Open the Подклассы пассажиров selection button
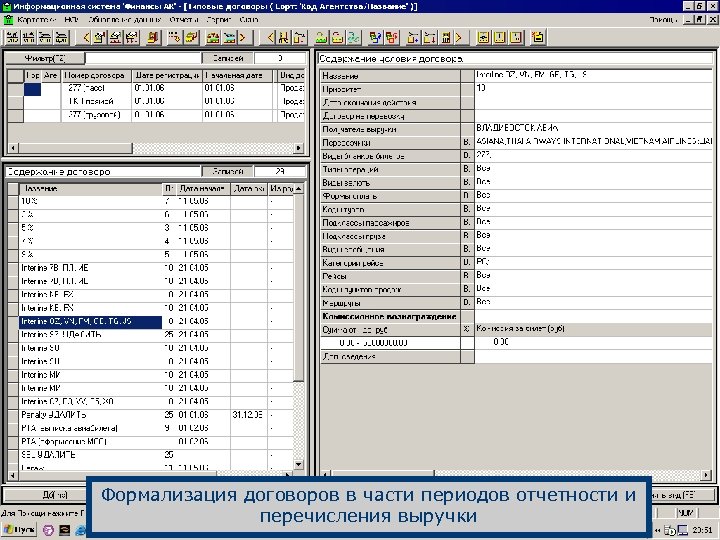 pyautogui.click(x=467, y=222)
